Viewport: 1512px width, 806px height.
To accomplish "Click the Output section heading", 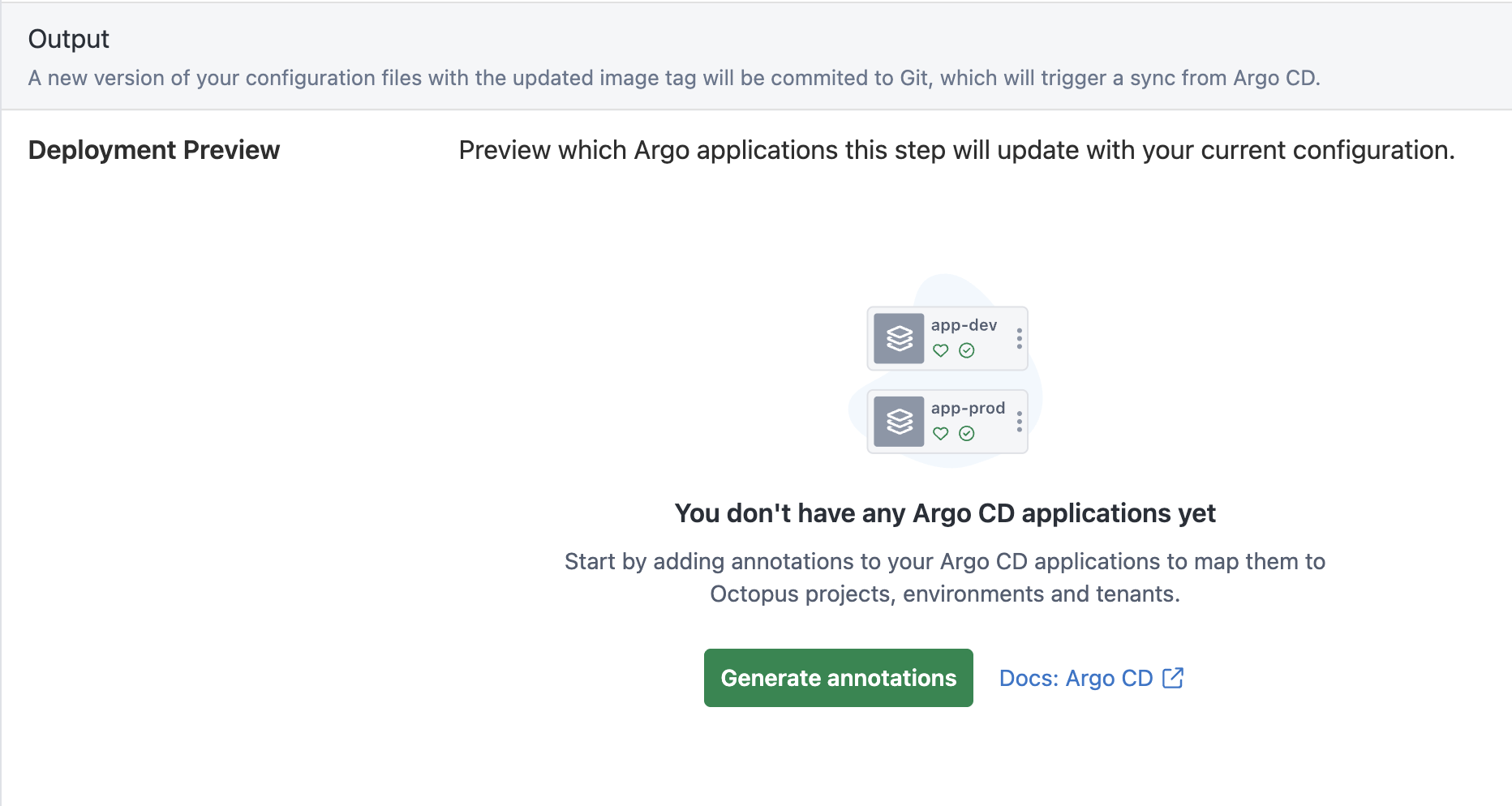I will [x=69, y=39].
